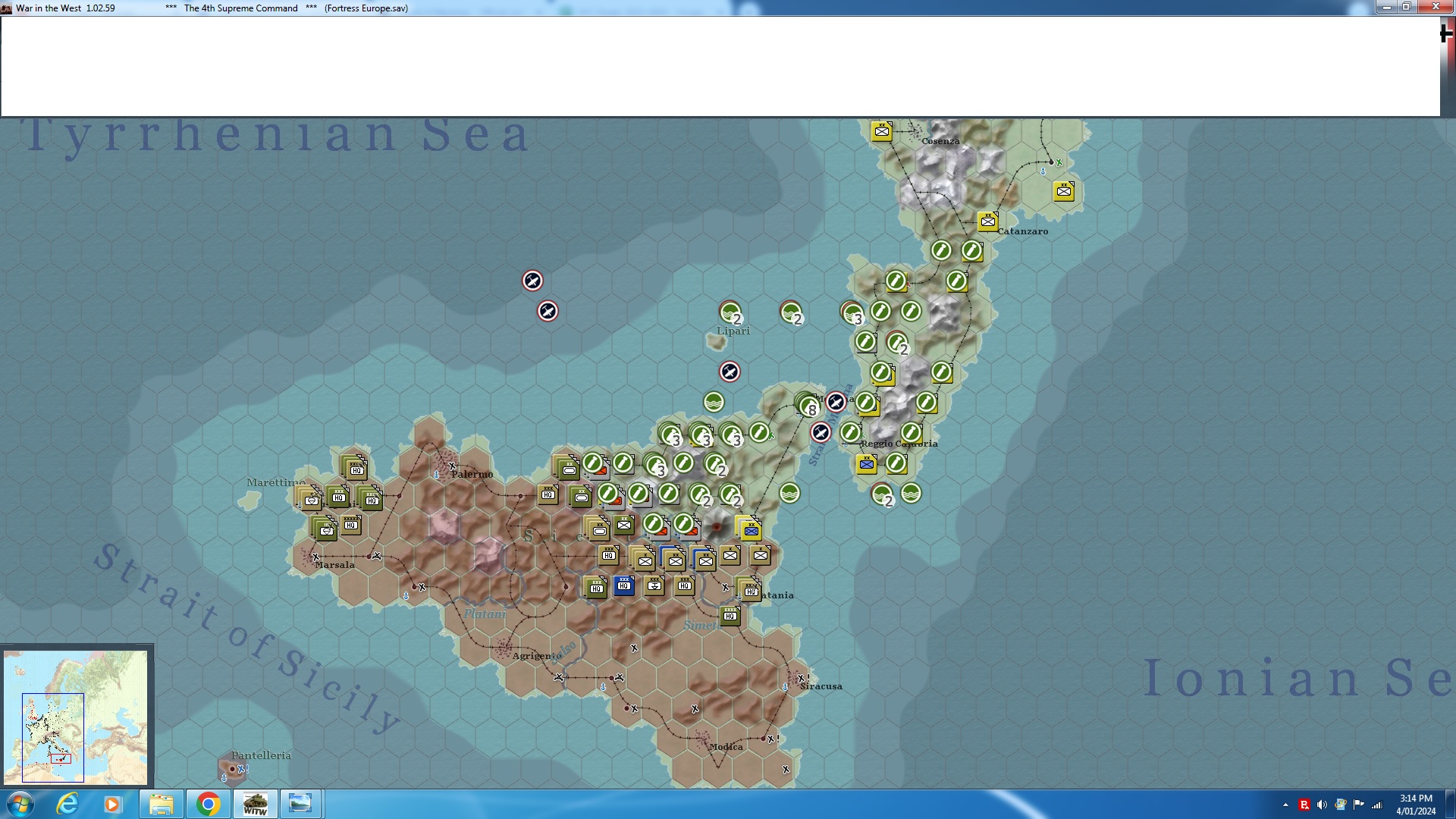This screenshot has height=819, width=1456.
Task: Expand the hidden system tray icons
Action: [x=1285, y=805]
